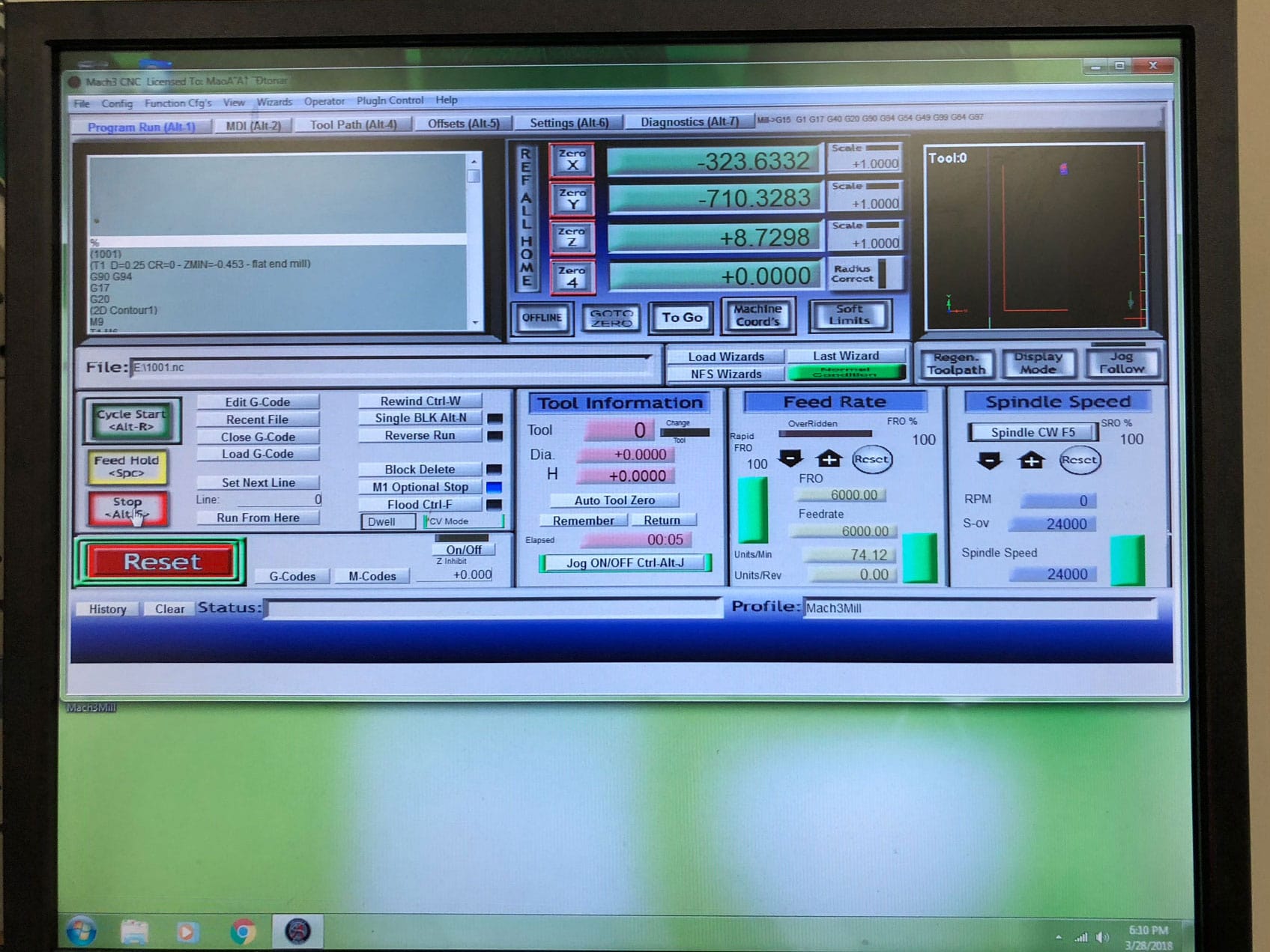Click the Zero Y axis button

[x=572, y=198]
